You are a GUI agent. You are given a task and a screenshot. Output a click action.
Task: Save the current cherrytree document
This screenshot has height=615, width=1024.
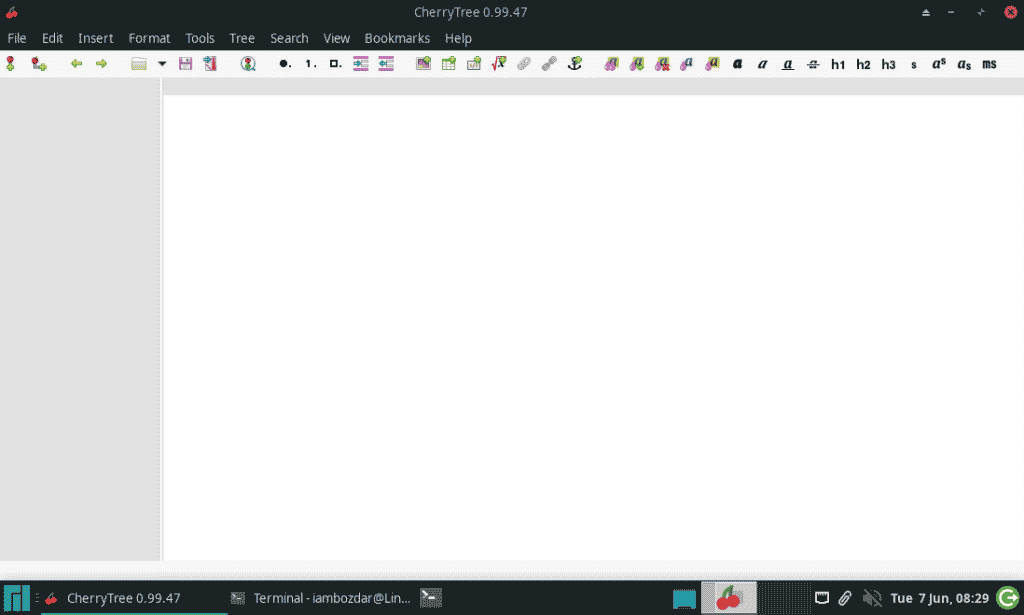coord(185,63)
